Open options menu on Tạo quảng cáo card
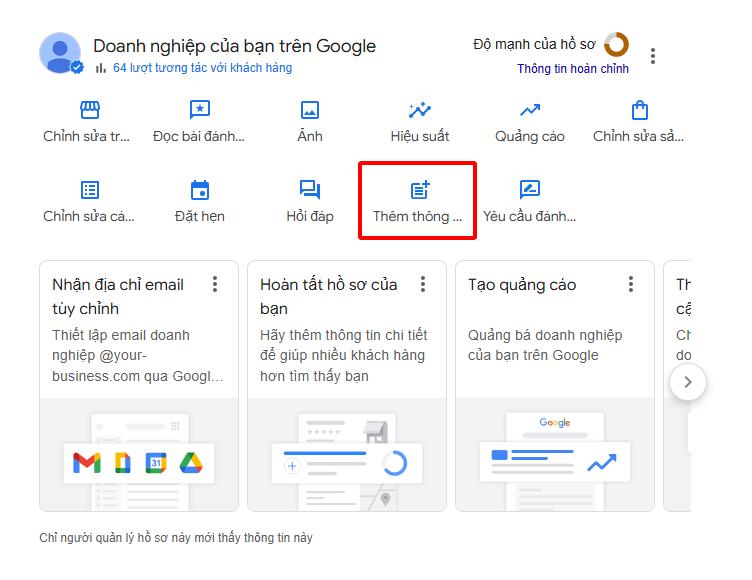This screenshot has width=752, height=580. click(x=631, y=285)
